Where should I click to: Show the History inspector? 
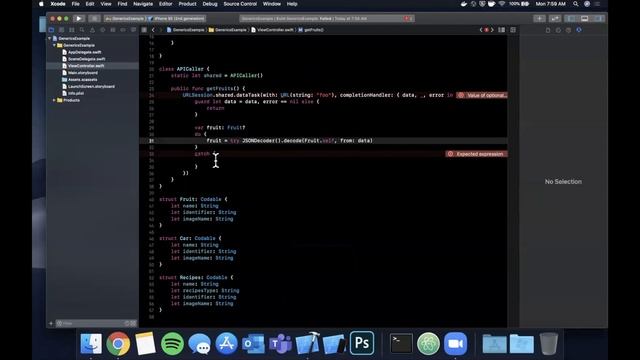558,30
